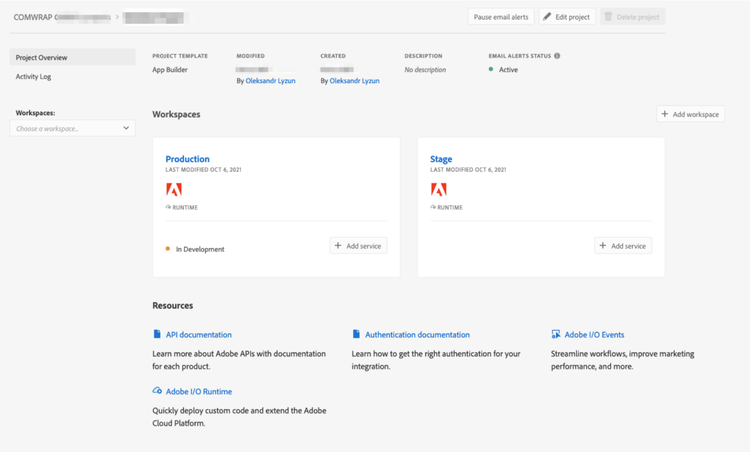The width and height of the screenshot is (750, 452).
Task: Click the orange In Development status dot
Action: (x=167, y=249)
